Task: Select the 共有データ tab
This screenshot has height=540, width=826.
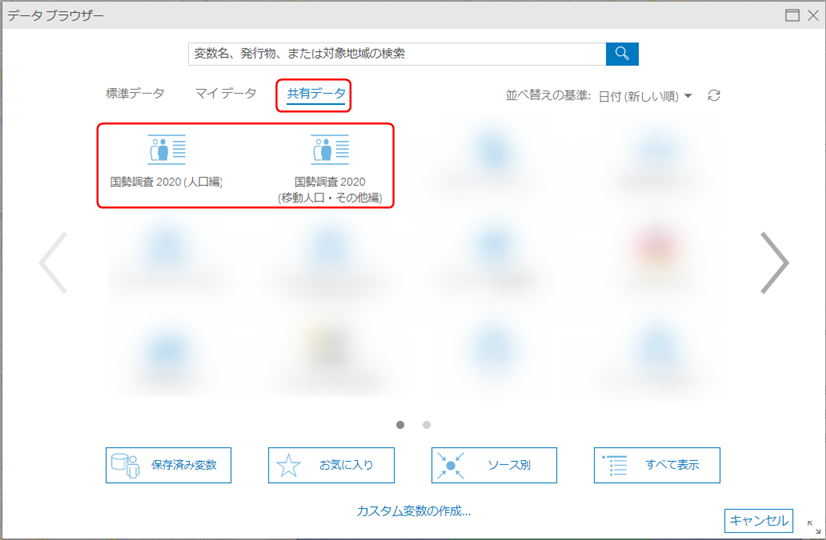Action: click(316, 94)
